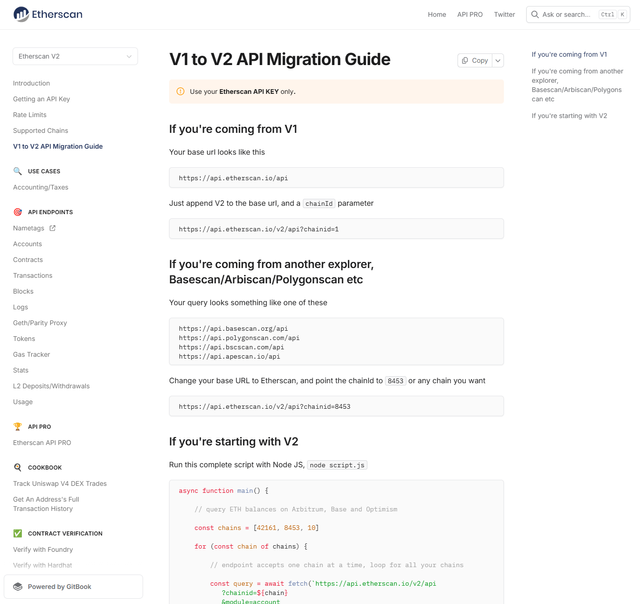Click the v2/api?chainid=8453 code block

(336, 406)
